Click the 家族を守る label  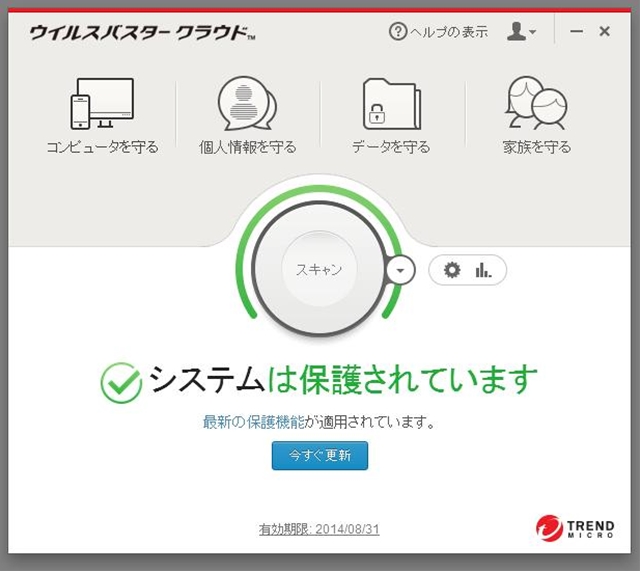click(x=537, y=147)
